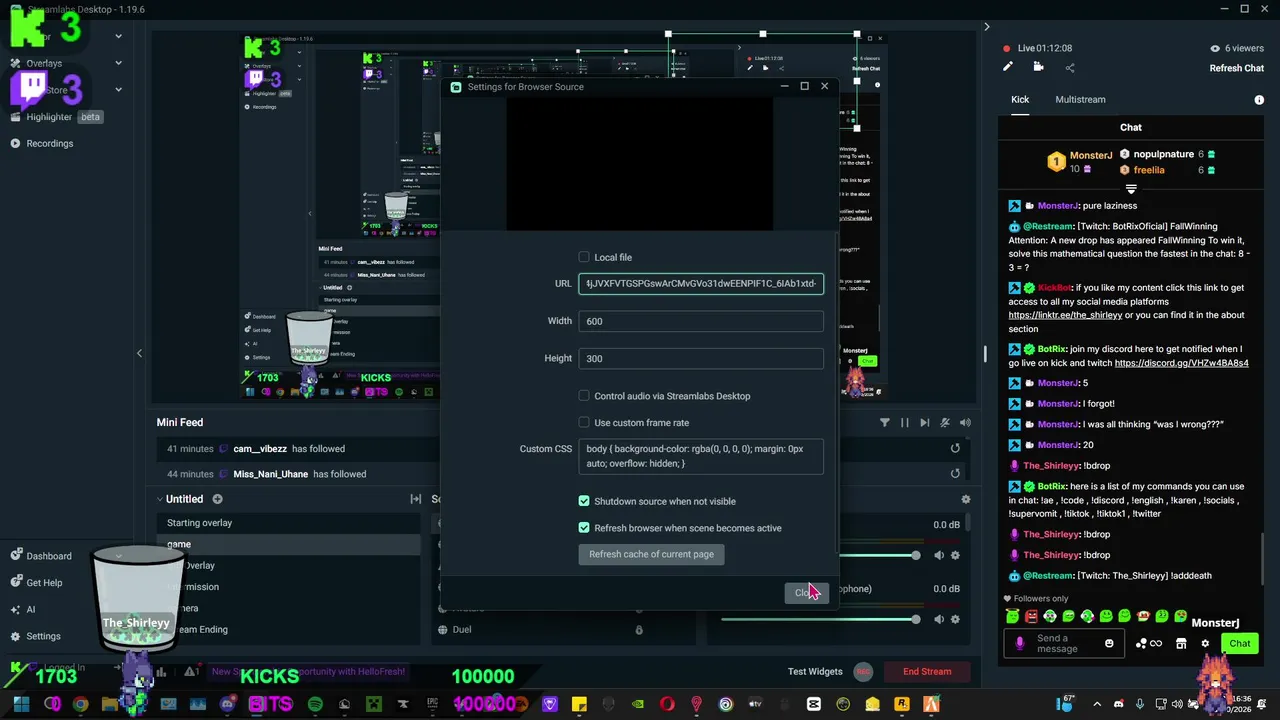Enable the Local file checkbox
Image resolution: width=1280 pixels, height=720 pixels.
click(x=584, y=257)
